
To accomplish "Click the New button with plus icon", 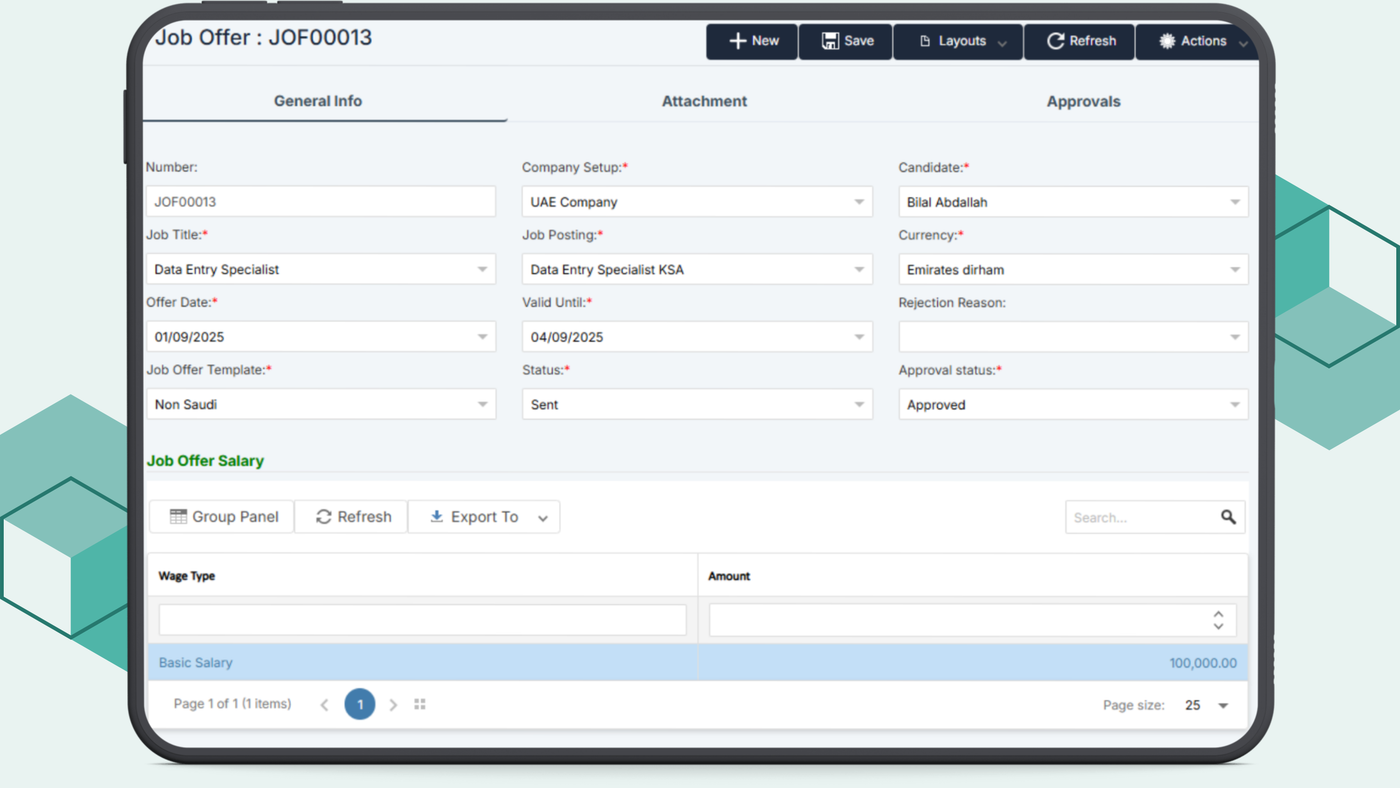I will (752, 41).
